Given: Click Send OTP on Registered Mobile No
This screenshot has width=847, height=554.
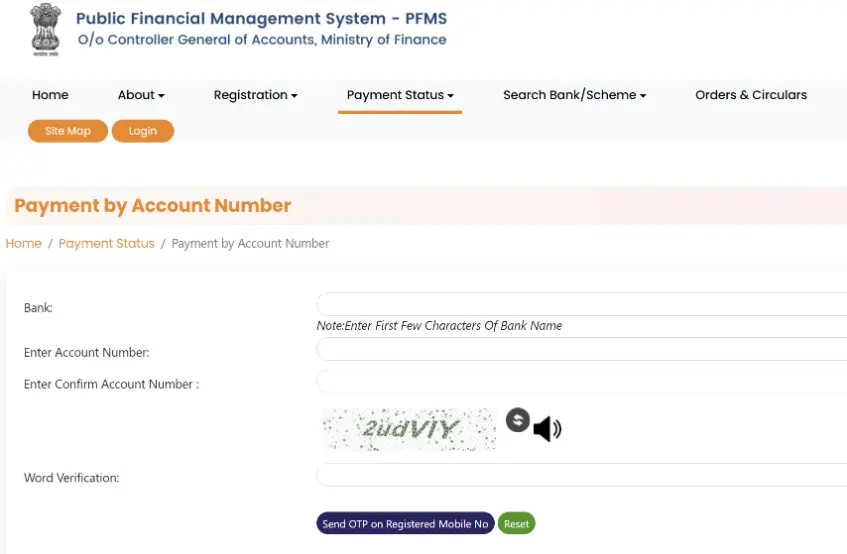Looking at the screenshot, I should click(405, 524).
